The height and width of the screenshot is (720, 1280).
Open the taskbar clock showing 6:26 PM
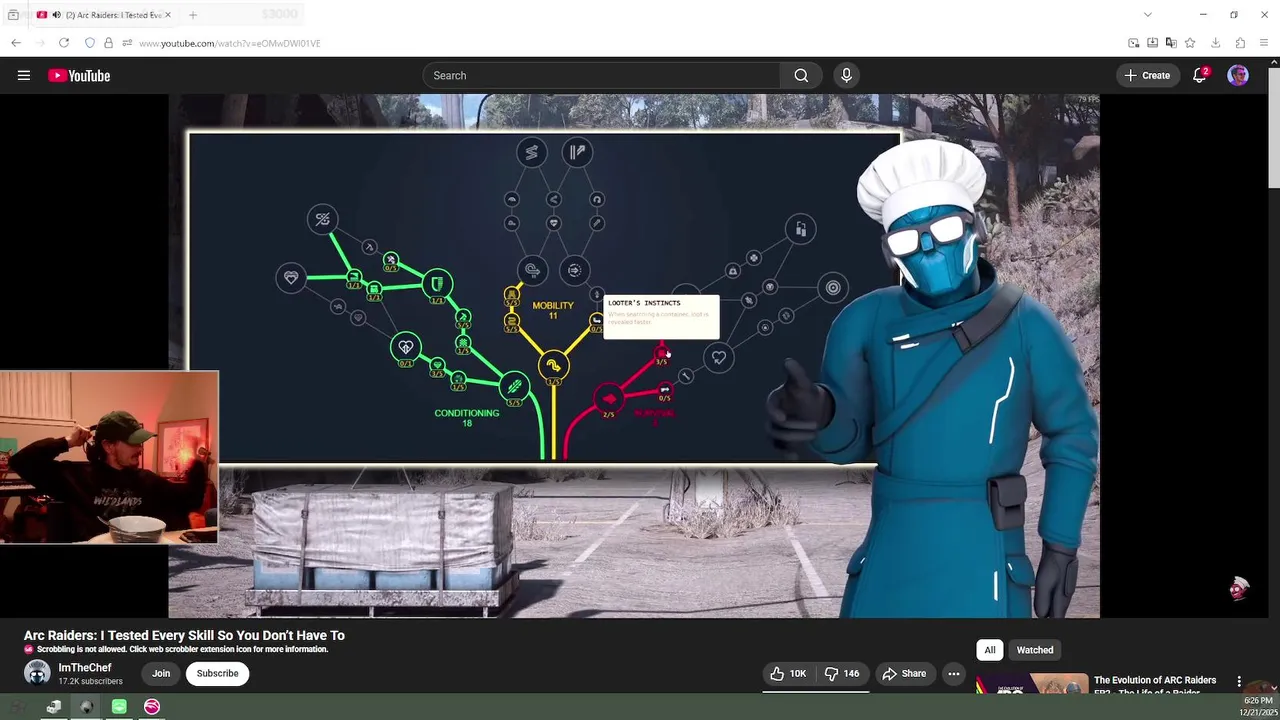click(1258, 707)
